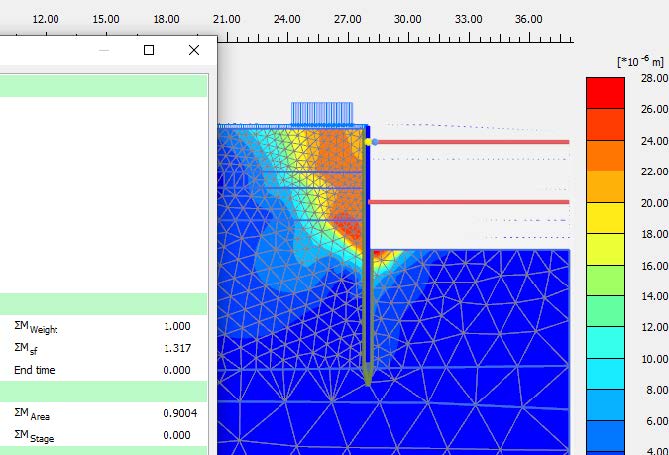
Task: Click the ΣM sf label
Action: (26, 349)
